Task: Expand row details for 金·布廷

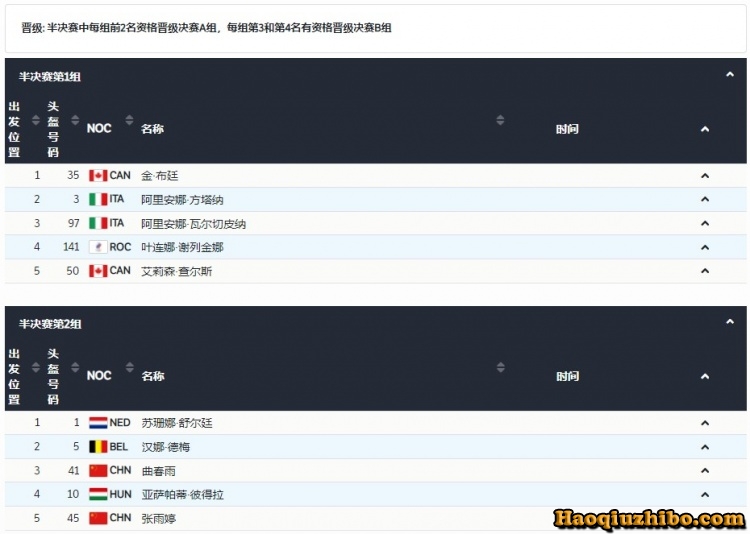Action: coord(705,176)
